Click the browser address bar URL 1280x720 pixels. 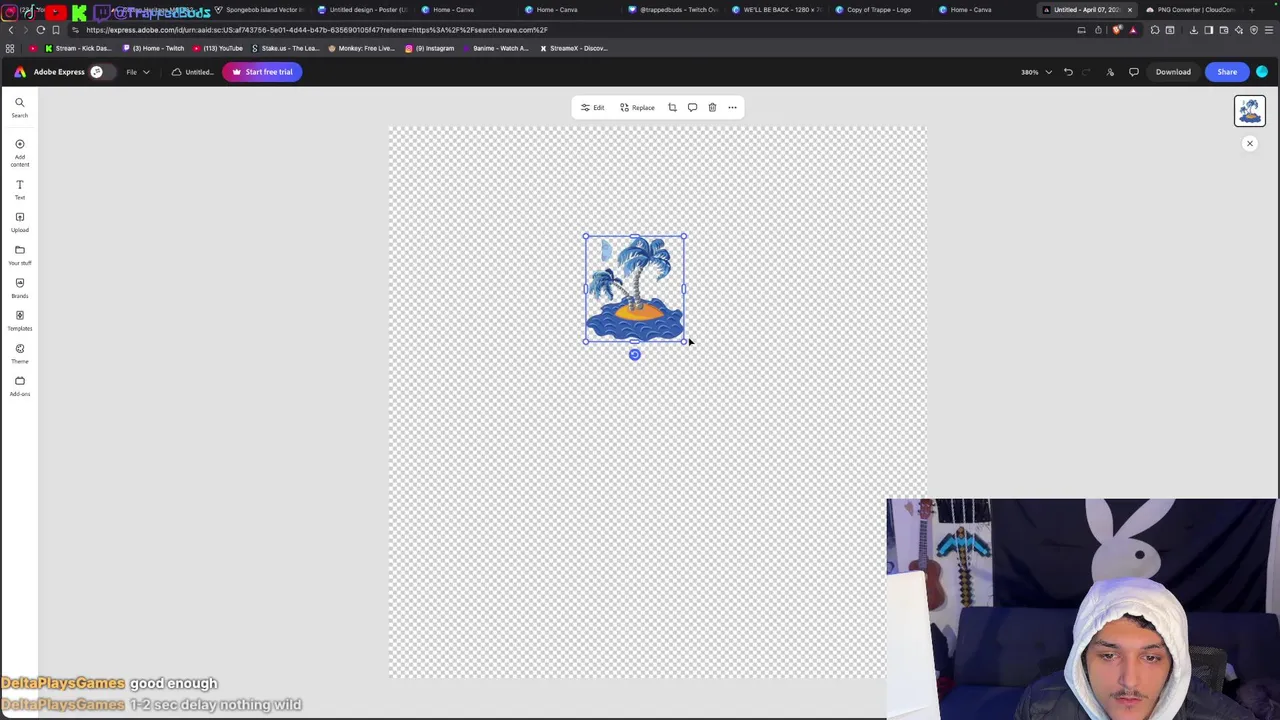(316, 30)
